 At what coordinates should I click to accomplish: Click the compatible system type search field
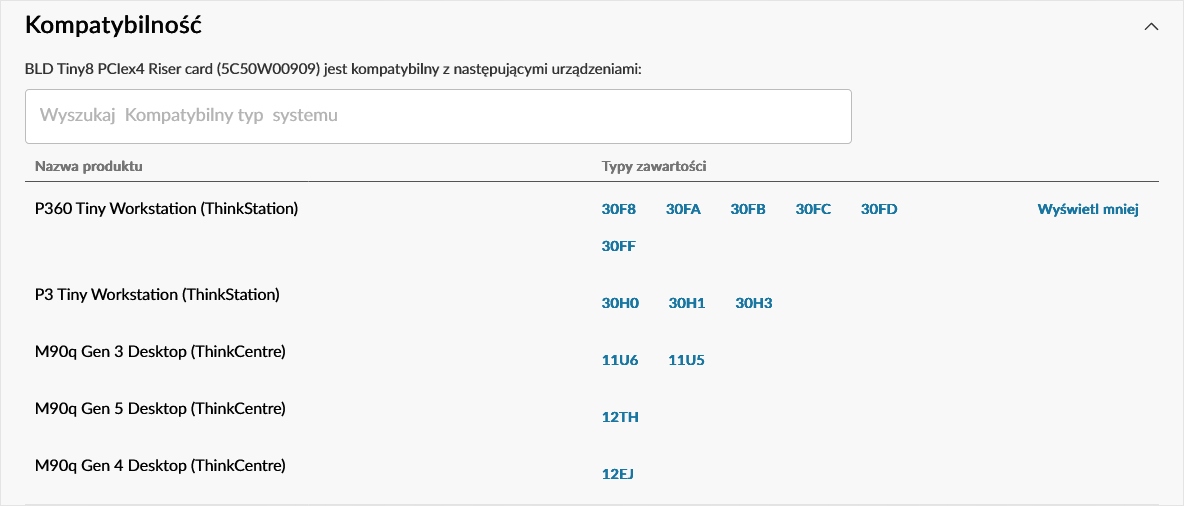click(438, 116)
